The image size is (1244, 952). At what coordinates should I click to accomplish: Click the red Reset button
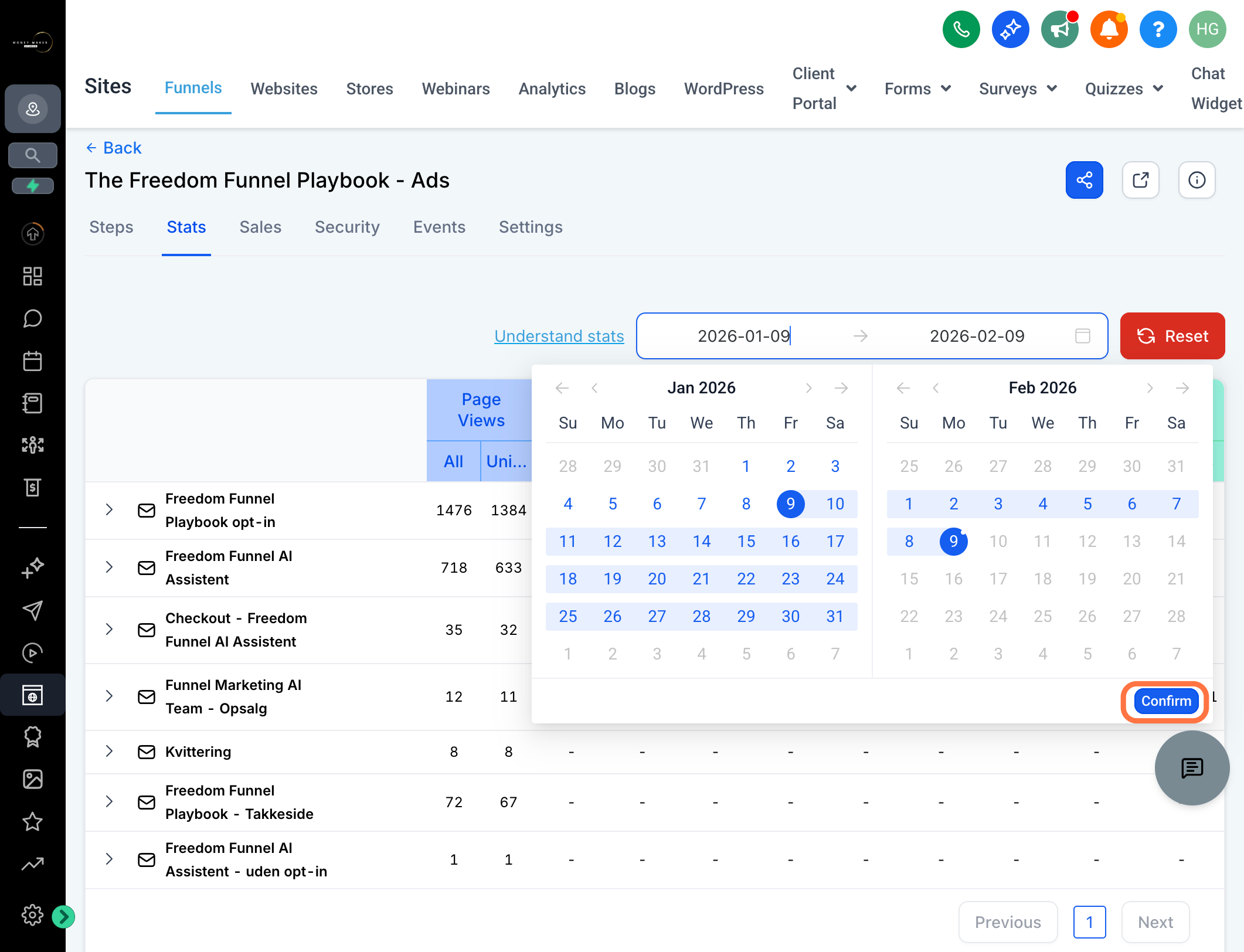point(1172,336)
